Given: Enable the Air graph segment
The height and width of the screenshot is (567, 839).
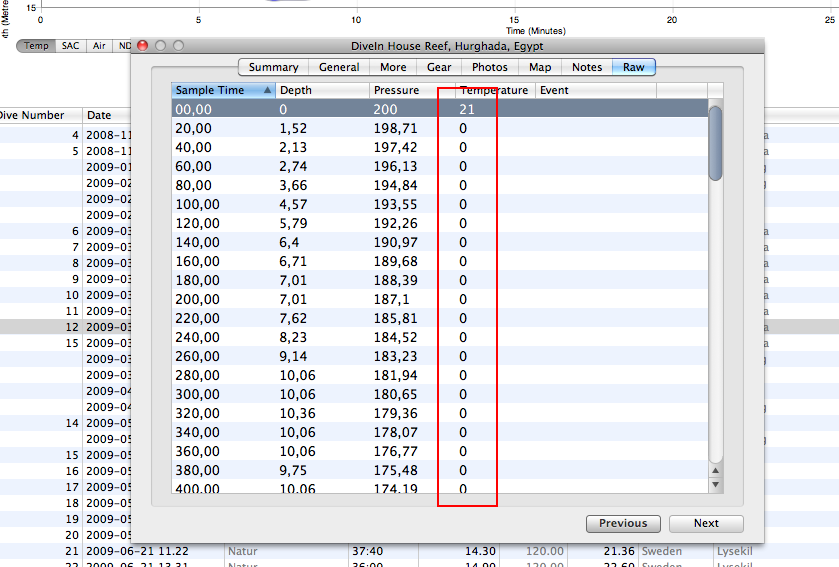Looking at the screenshot, I should tap(99, 46).
